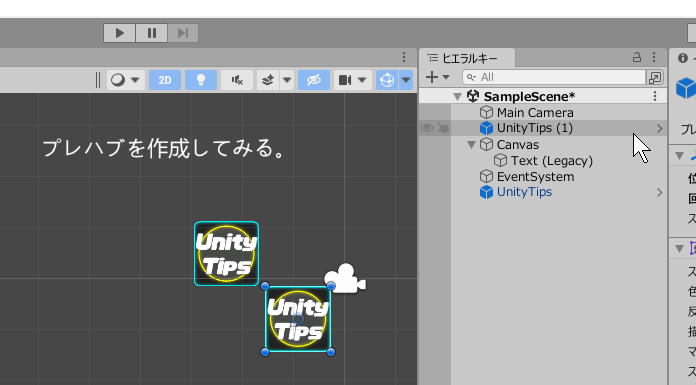
Task: Click the Inspector info tab icon
Action: click(683, 58)
